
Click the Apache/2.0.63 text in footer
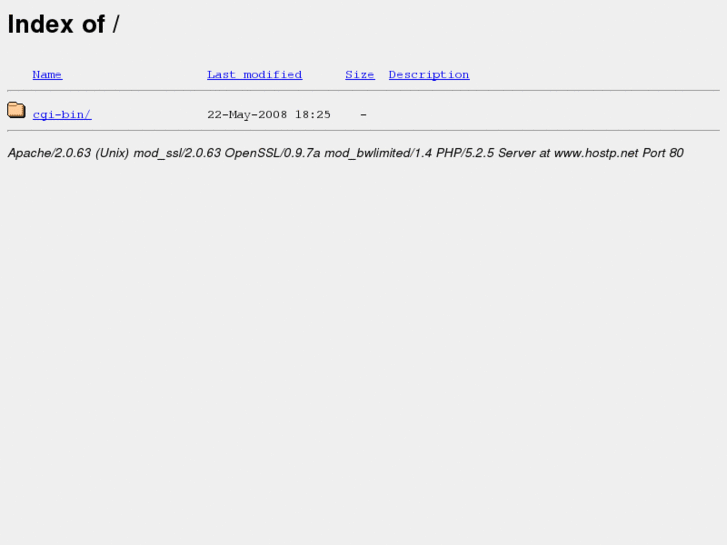[x=49, y=153]
